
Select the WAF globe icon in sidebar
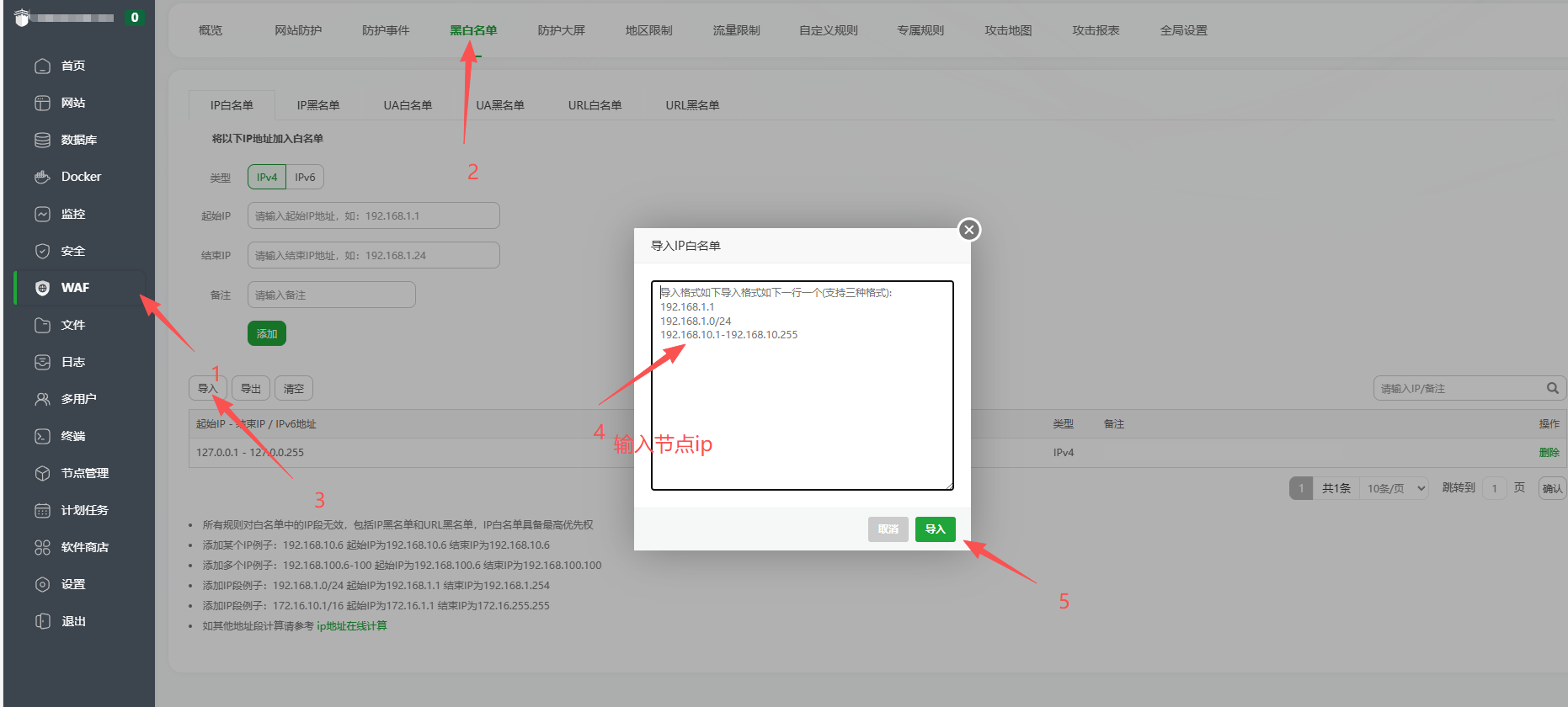(x=42, y=288)
